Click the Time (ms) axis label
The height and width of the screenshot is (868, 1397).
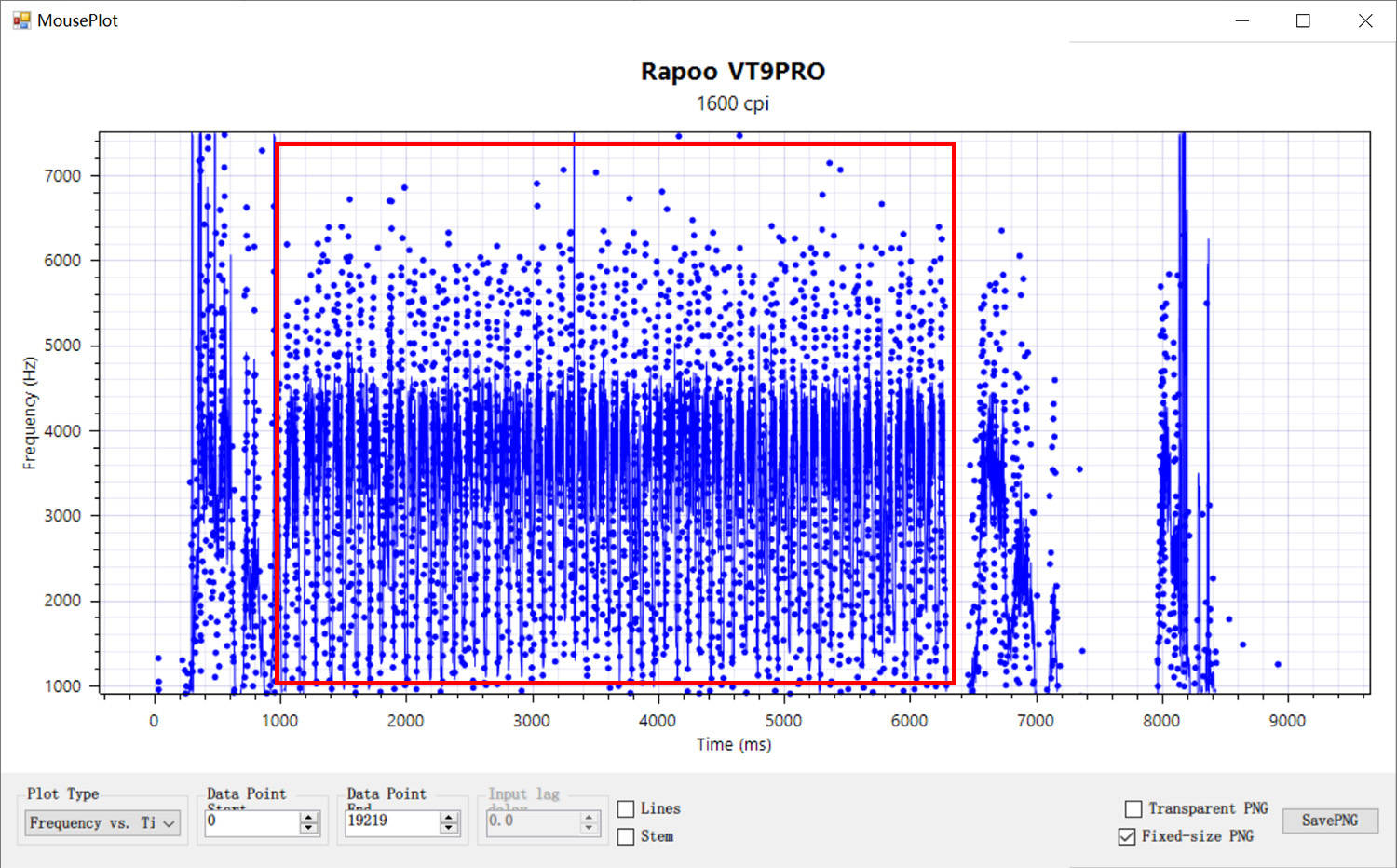click(x=734, y=744)
